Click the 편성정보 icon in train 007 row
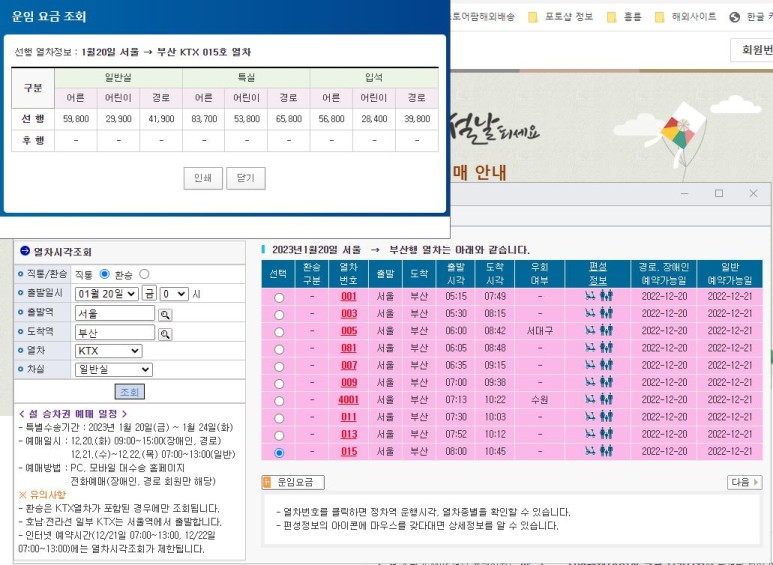Viewport: 773px width, 565px height. click(x=598, y=365)
